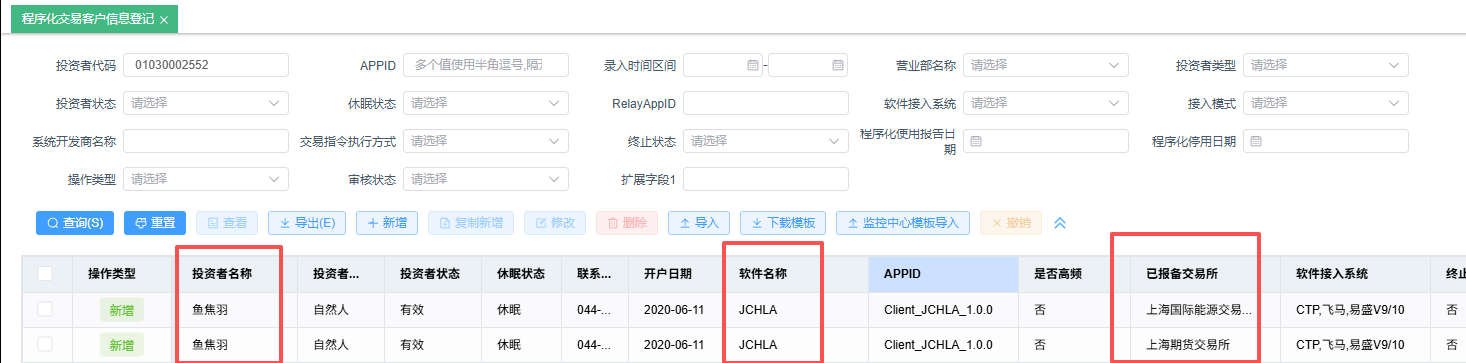Expand the 交易指令执行方式 dropdown

(486, 141)
